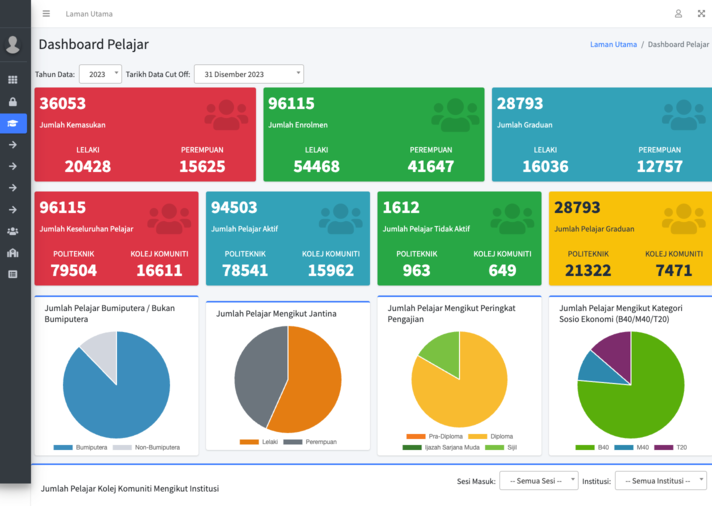
Task: Expand the Tarikh Data Cut Off dropdown
Action: (249, 74)
